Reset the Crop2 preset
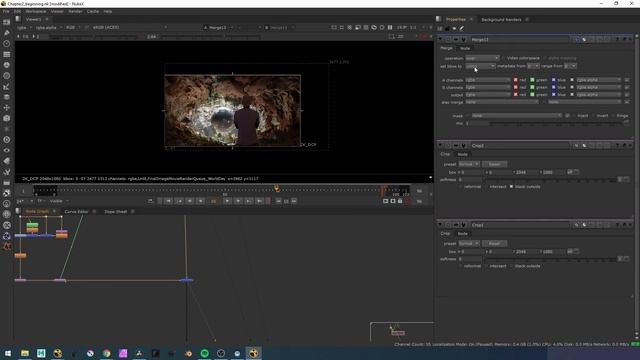The image size is (640, 360). [494, 164]
